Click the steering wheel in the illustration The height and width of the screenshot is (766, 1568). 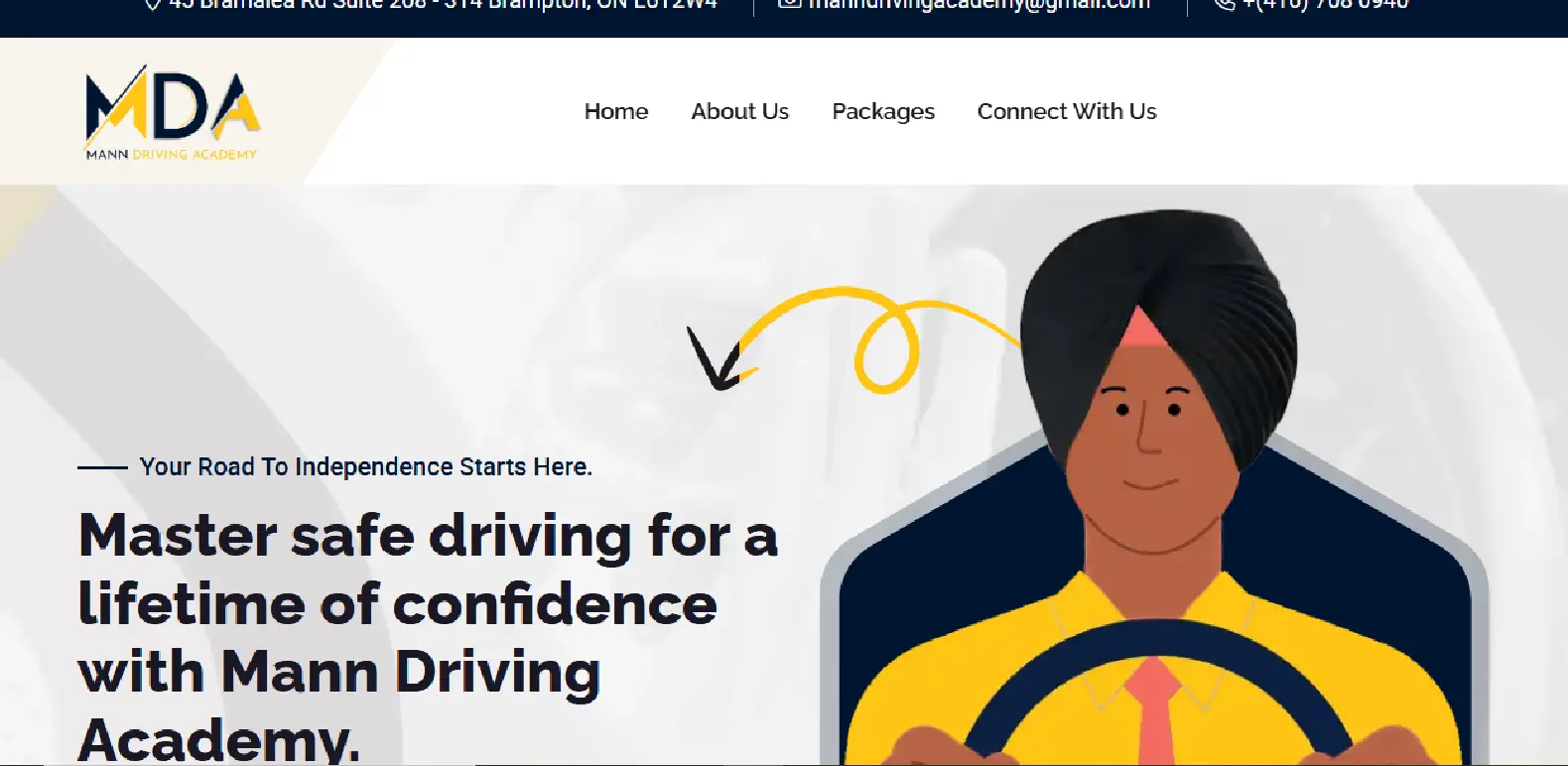click(1158, 695)
